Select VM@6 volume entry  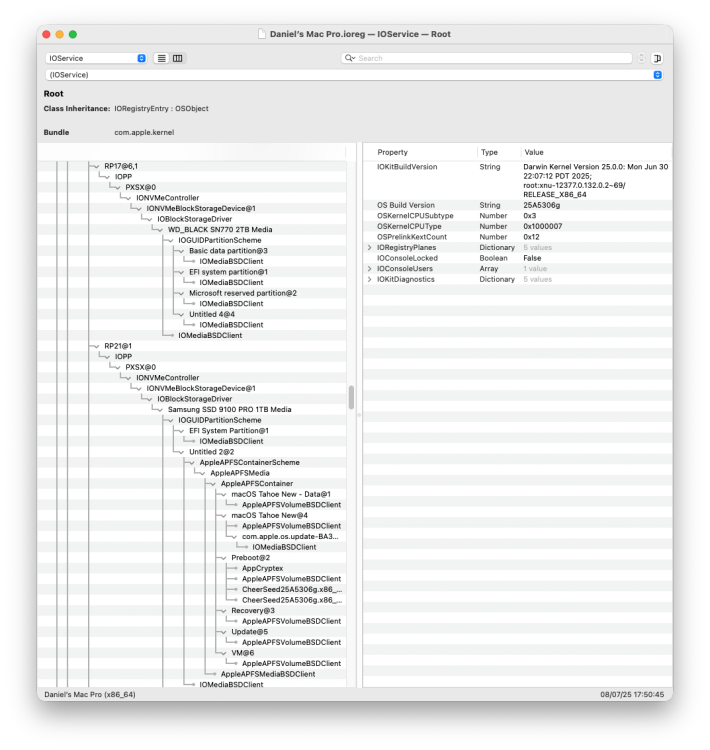tap(243, 653)
